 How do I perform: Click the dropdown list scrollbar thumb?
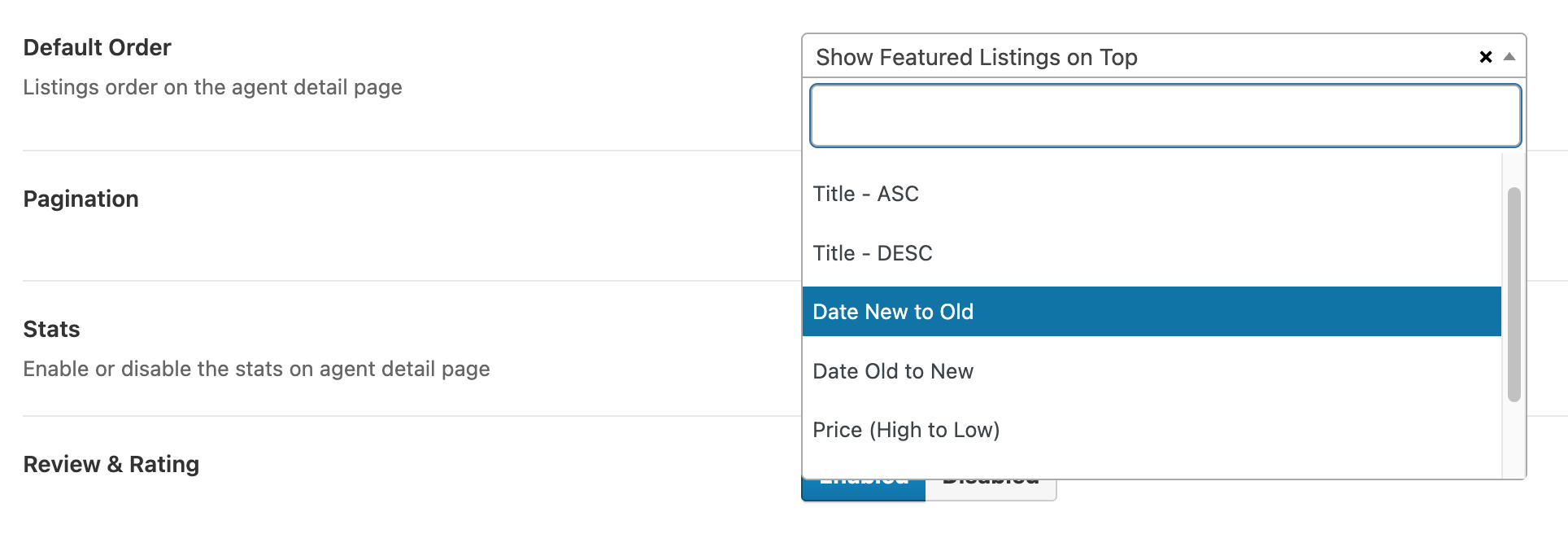pyautogui.click(x=1514, y=295)
